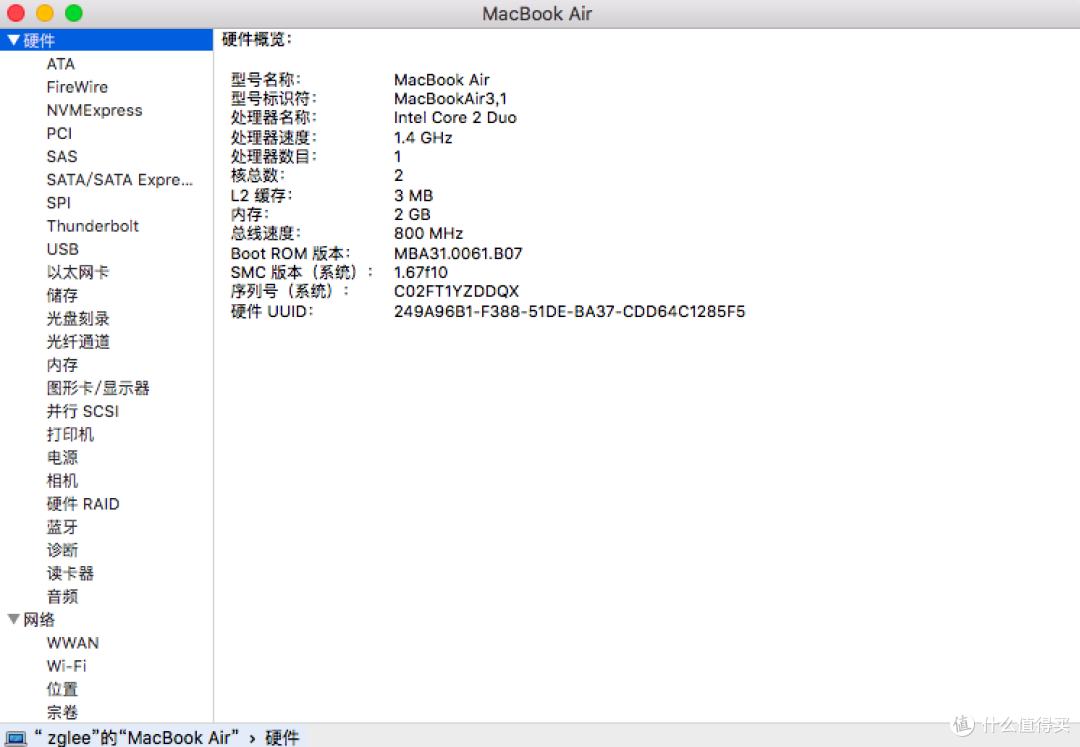View Thunderbolt information
The width and height of the screenshot is (1080, 747).
tap(92, 226)
